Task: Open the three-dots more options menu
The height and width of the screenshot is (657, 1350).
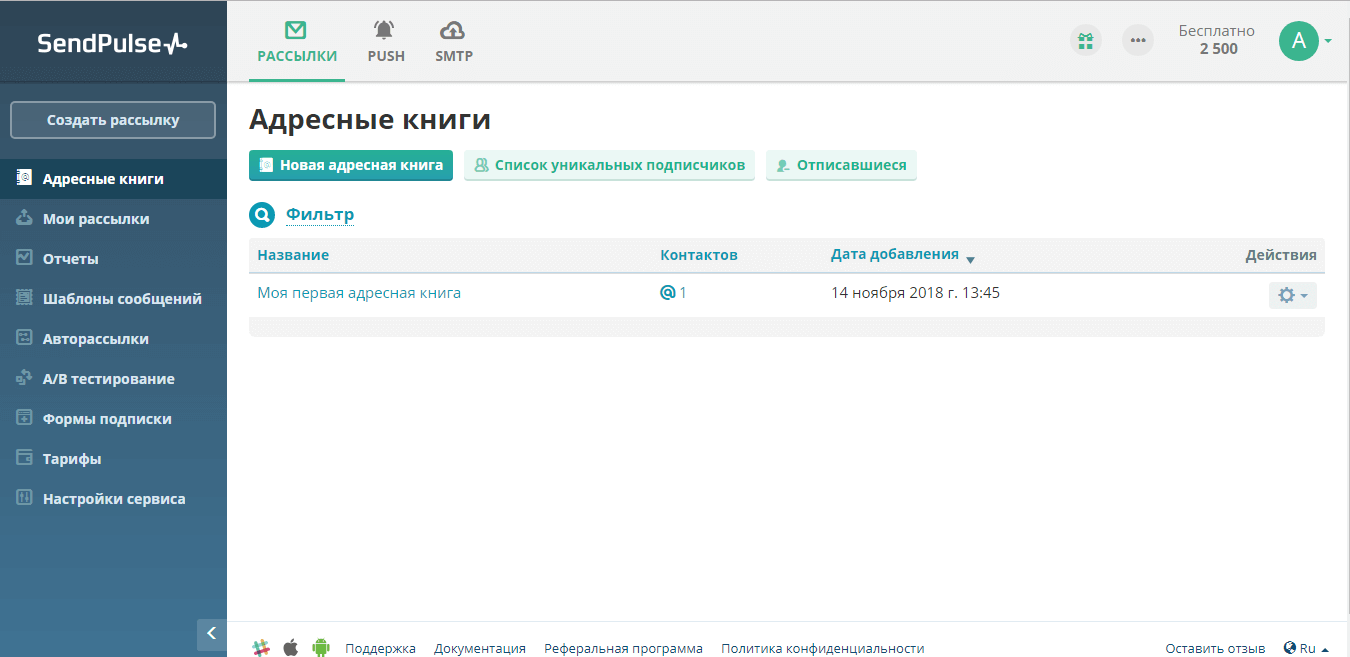Action: click(1137, 40)
